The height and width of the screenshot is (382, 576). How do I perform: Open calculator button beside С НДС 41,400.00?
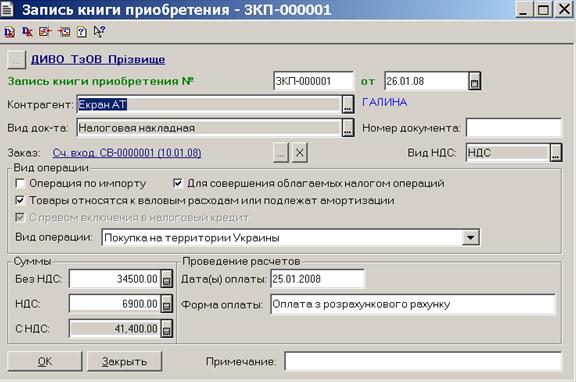(166, 329)
